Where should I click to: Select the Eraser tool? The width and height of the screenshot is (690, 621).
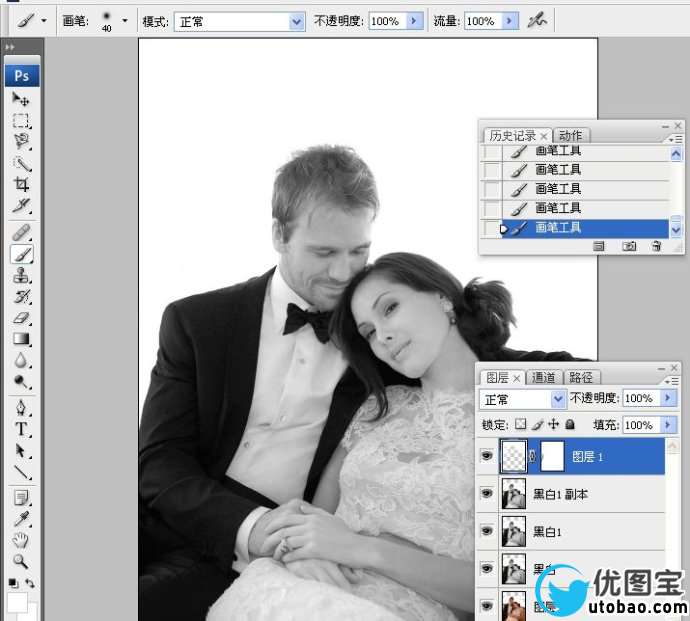coord(21,318)
